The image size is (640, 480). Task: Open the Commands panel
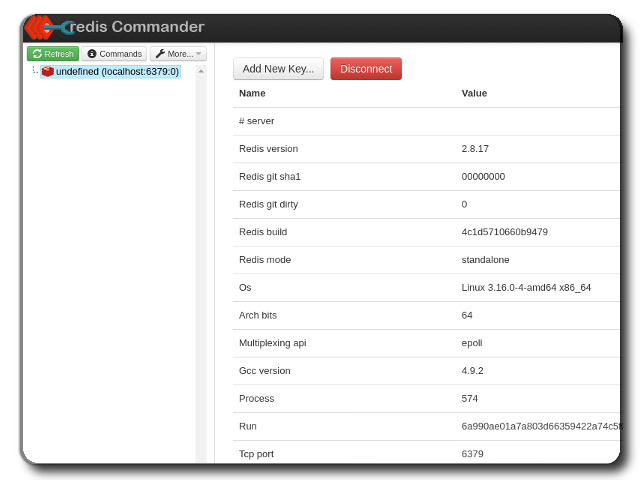(x=114, y=54)
